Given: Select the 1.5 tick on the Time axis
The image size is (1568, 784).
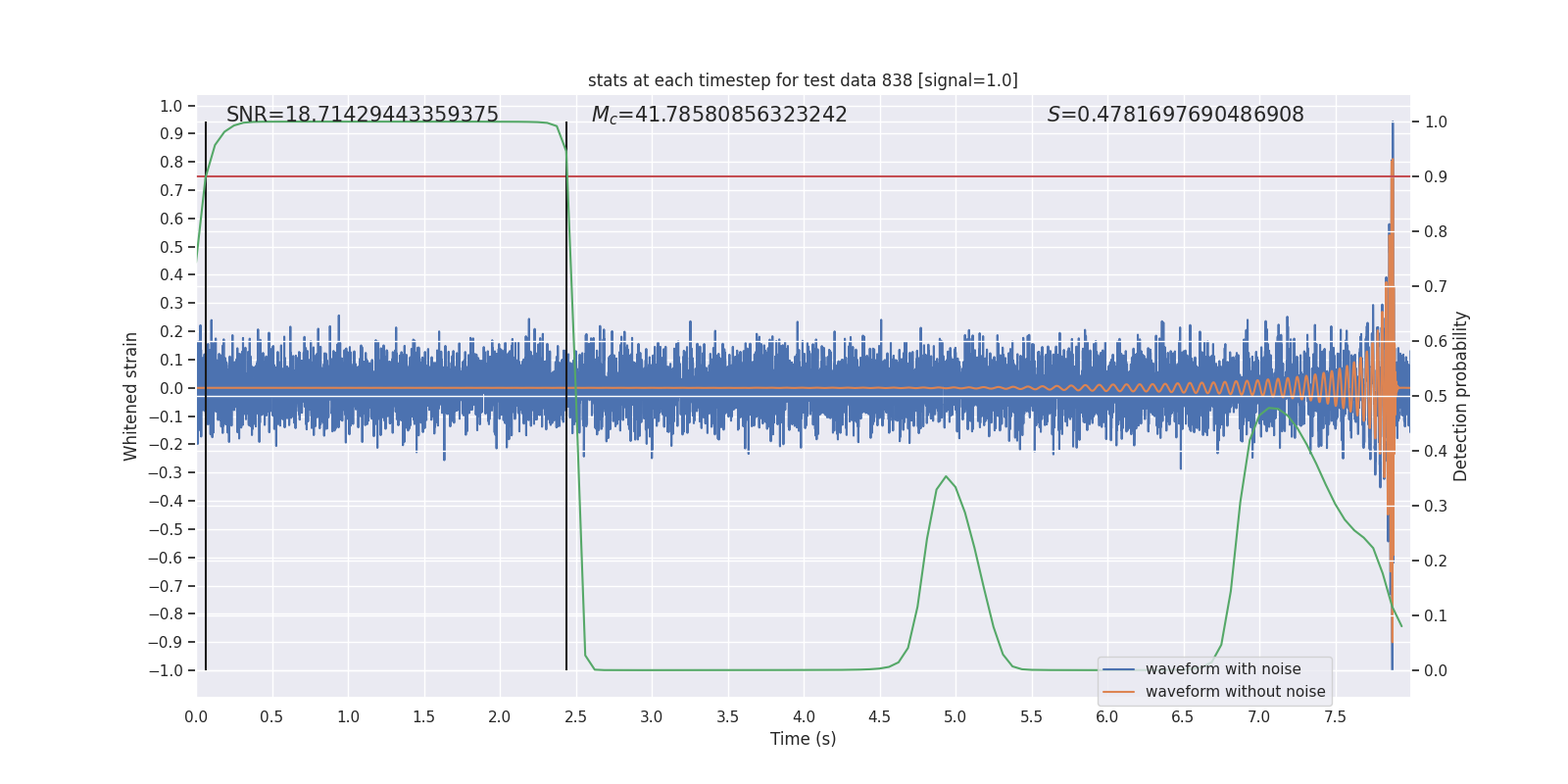Looking at the screenshot, I should click(x=423, y=716).
